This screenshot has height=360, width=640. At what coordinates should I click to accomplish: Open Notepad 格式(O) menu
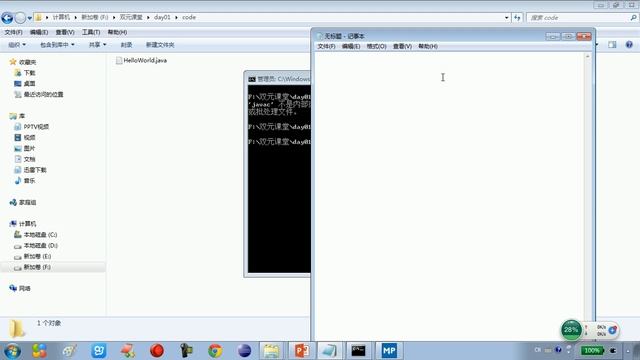point(376,47)
